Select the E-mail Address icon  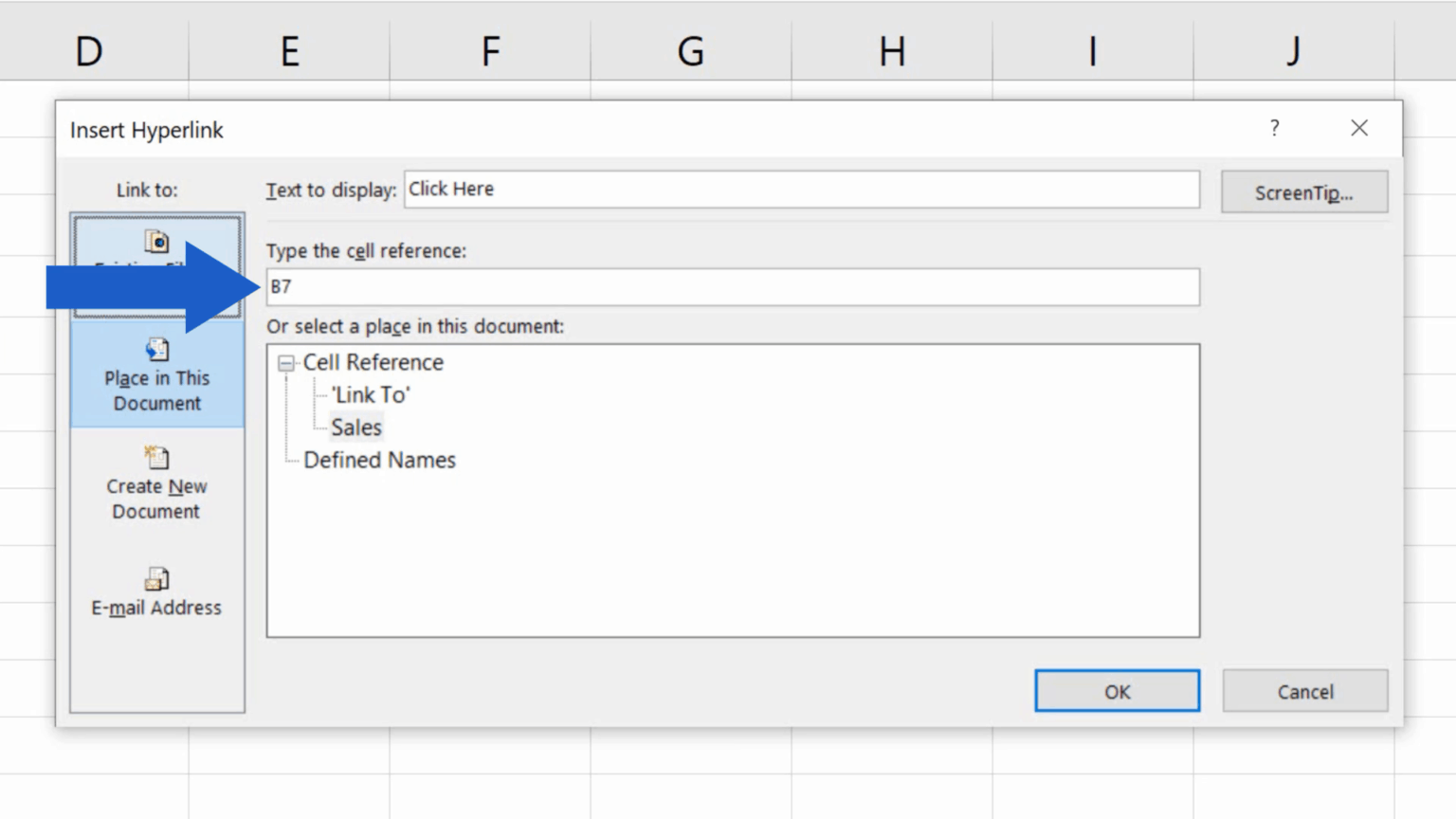(156, 579)
